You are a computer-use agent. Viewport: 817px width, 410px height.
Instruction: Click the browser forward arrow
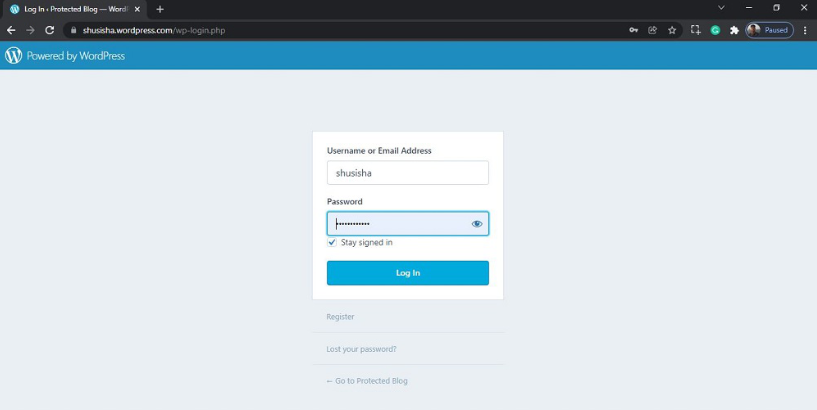point(30,30)
